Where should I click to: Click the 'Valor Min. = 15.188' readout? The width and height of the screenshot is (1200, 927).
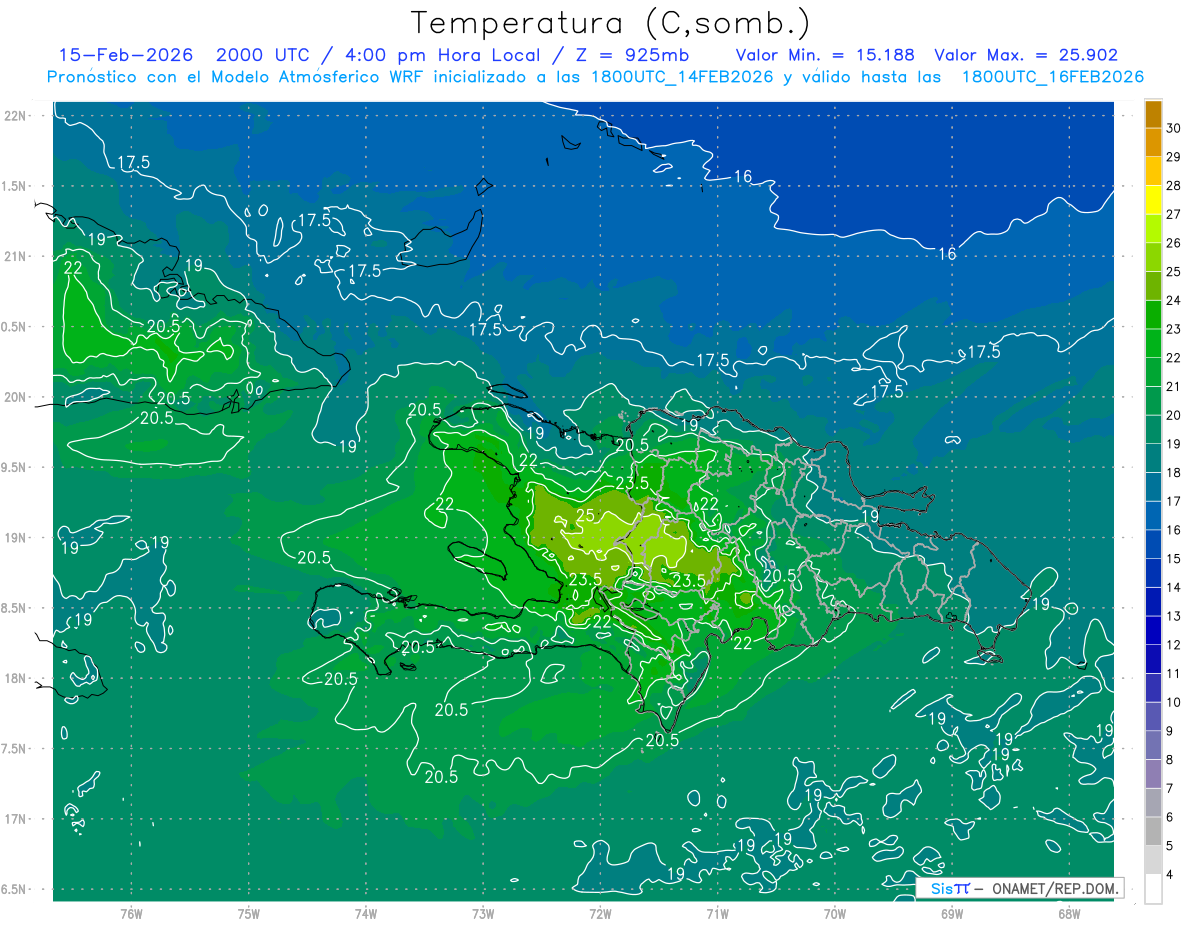click(x=824, y=55)
